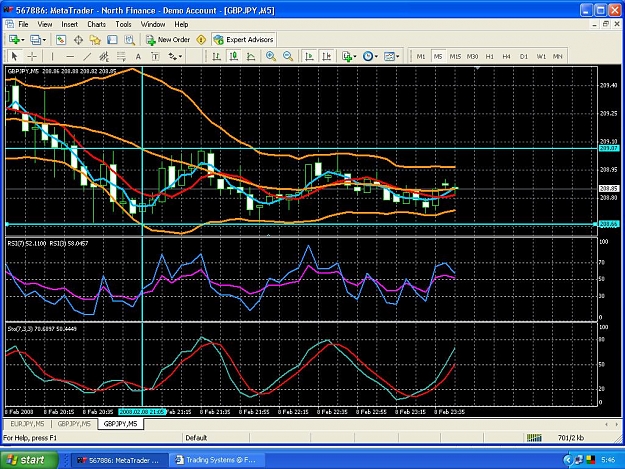Screen dimensions: 625x469
Task: Switch to the first GBPJPY,M5 chart tab
Action: click(74, 424)
